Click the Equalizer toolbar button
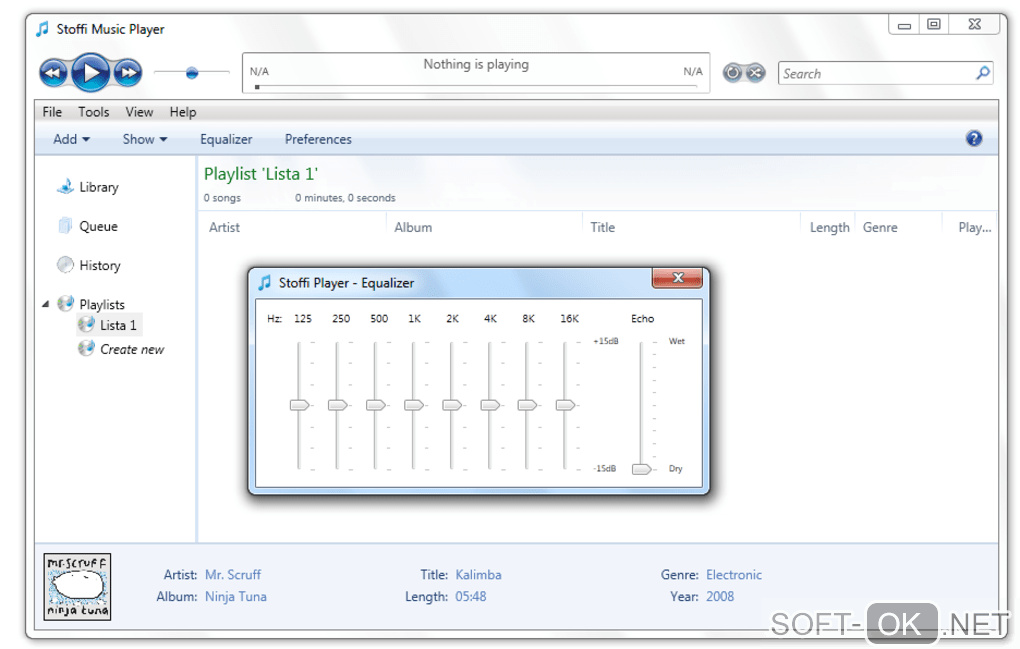Viewport: 1020px width, 649px height. click(226, 139)
